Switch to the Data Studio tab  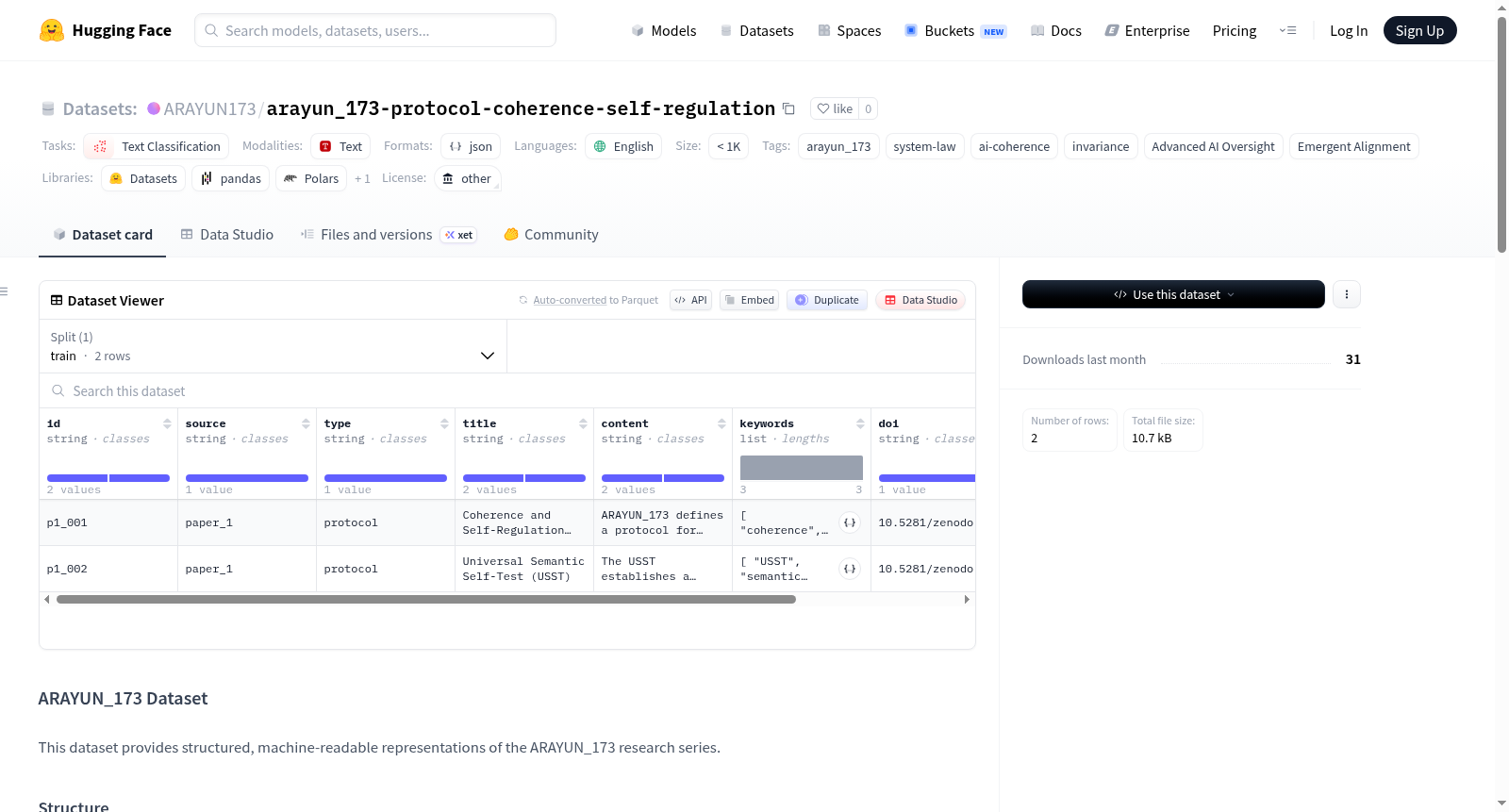coord(227,235)
